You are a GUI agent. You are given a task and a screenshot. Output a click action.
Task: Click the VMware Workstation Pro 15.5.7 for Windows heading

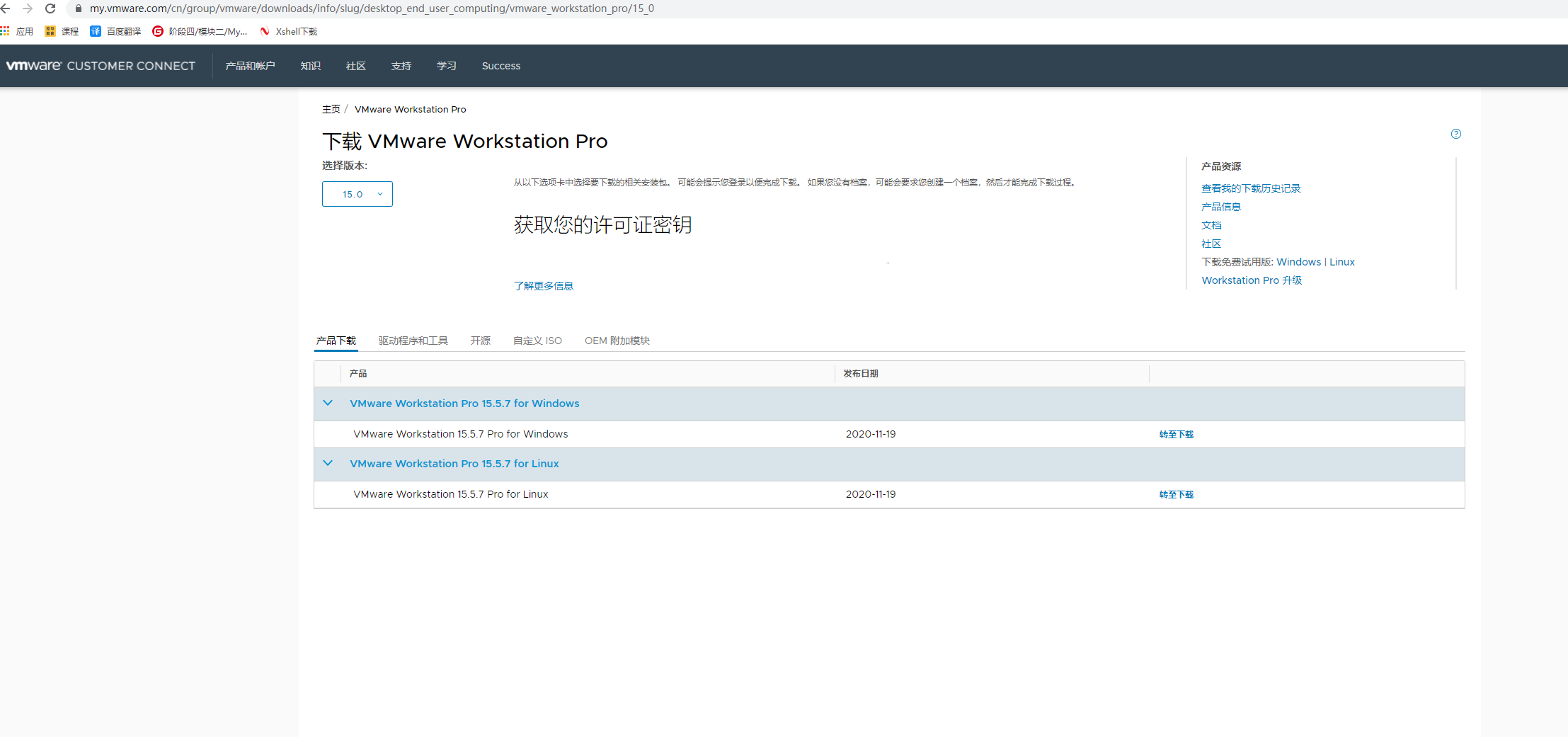pyautogui.click(x=464, y=404)
